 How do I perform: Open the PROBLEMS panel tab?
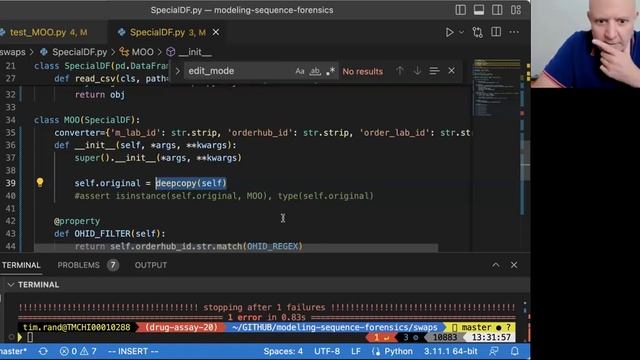88,265
